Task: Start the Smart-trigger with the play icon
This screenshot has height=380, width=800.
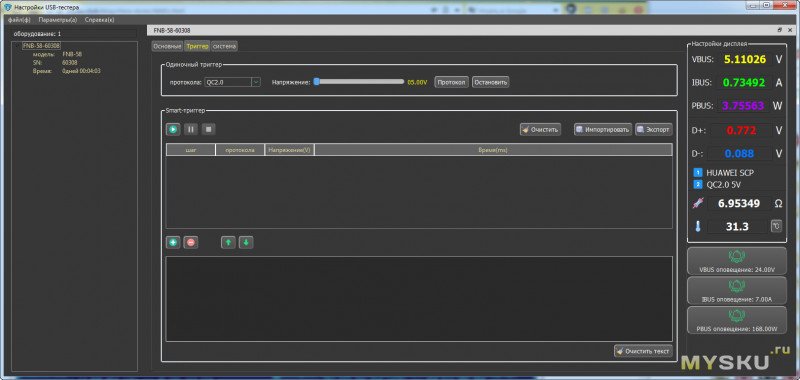Action: coord(173,130)
